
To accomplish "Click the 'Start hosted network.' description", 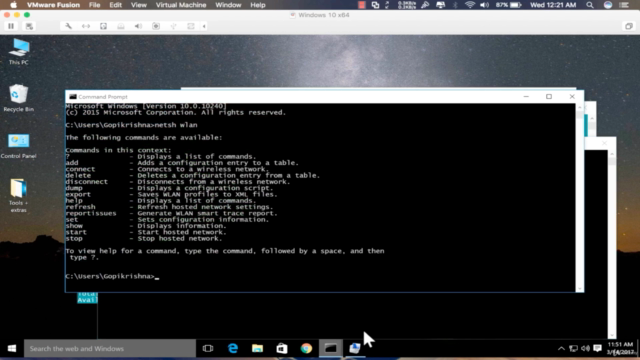I will pos(182,232).
